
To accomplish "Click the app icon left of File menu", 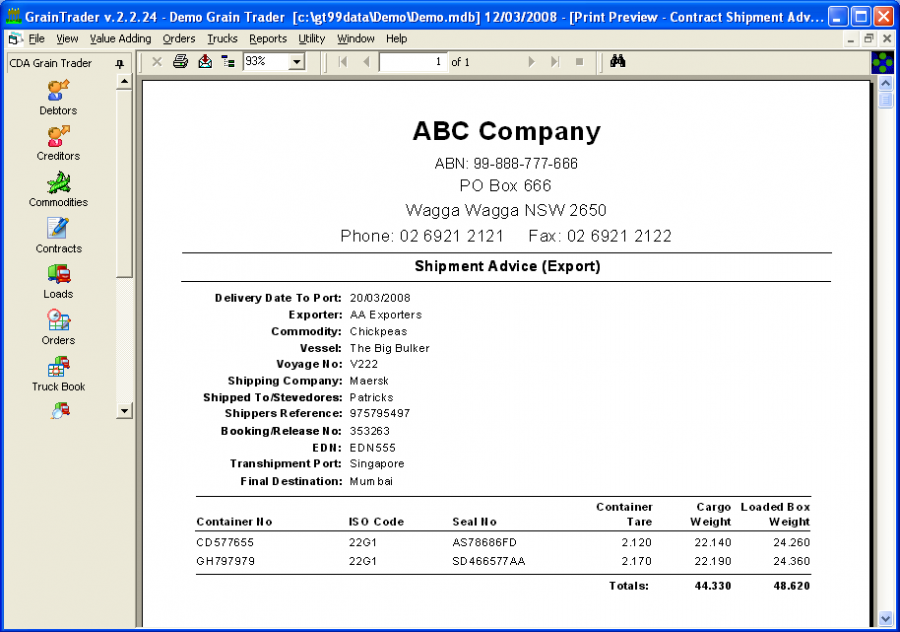I will pyautogui.click(x=15, y=39).
